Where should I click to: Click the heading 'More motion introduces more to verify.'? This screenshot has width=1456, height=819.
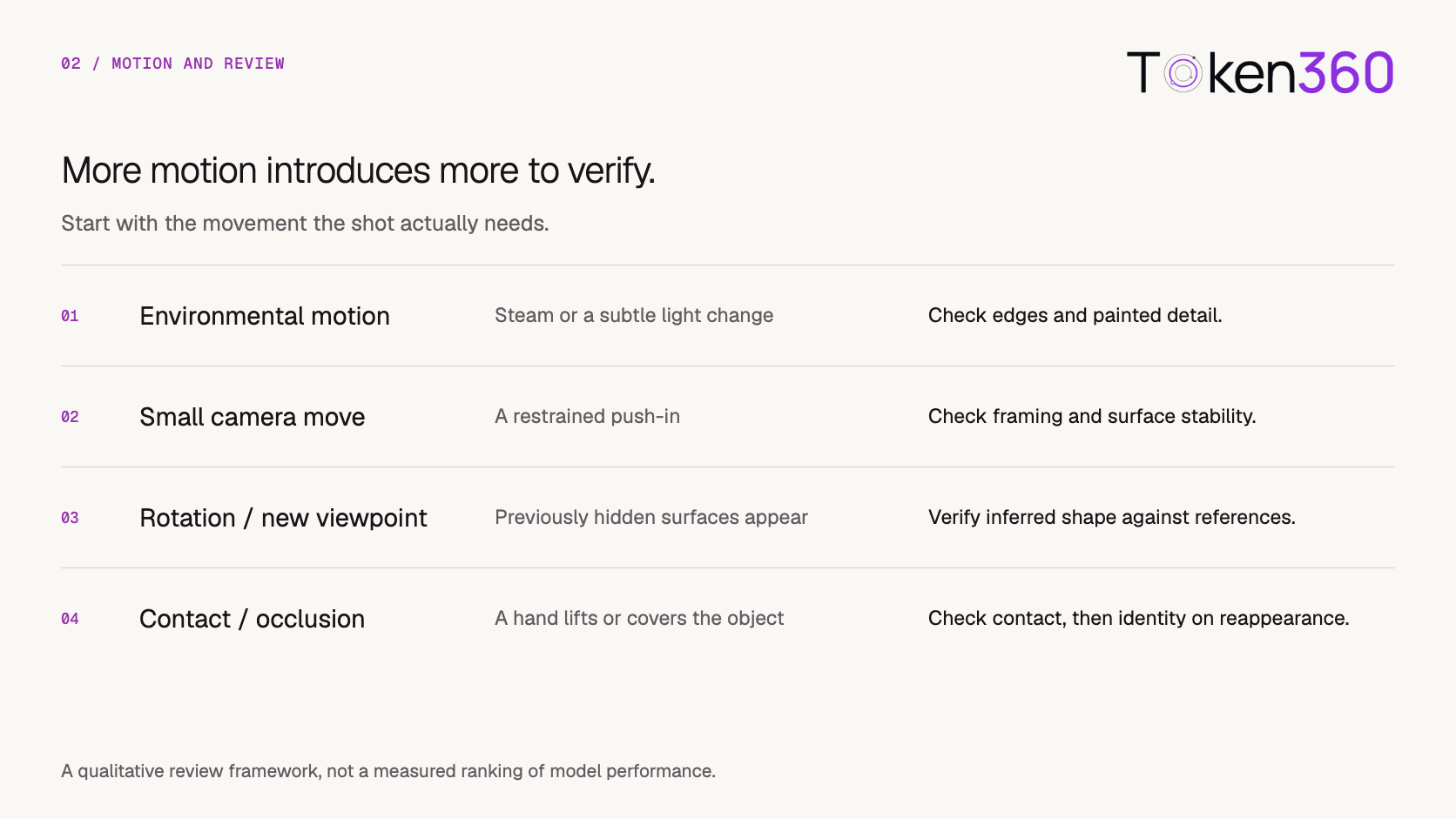(x=358, y=171)
